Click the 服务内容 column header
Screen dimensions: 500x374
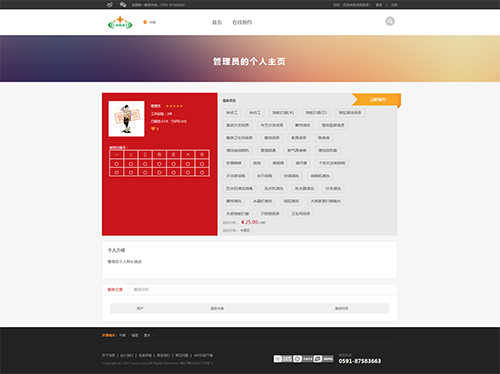point(217,308)
